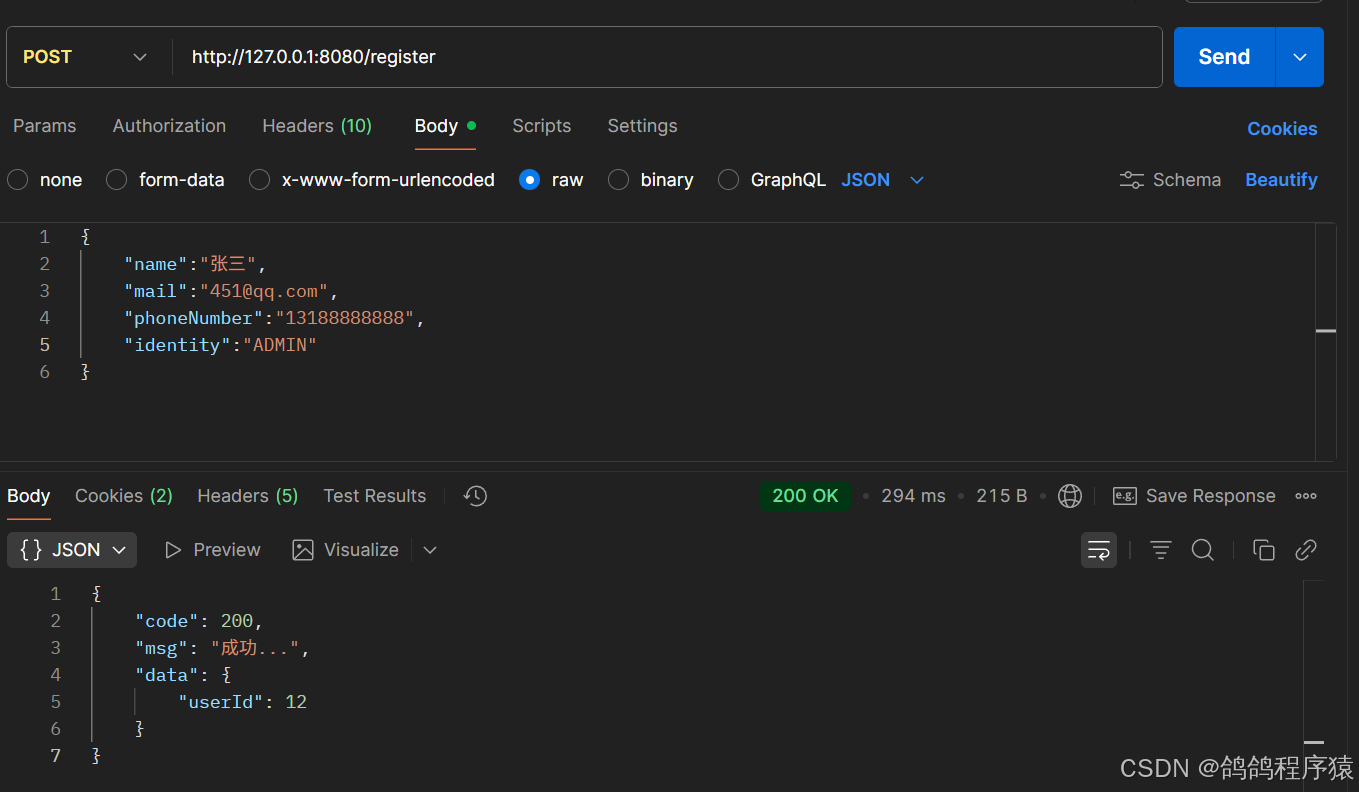Click Save Response
Image resolution: width=1359 pixels, height=792 pixels.
tap(1194, 496)
